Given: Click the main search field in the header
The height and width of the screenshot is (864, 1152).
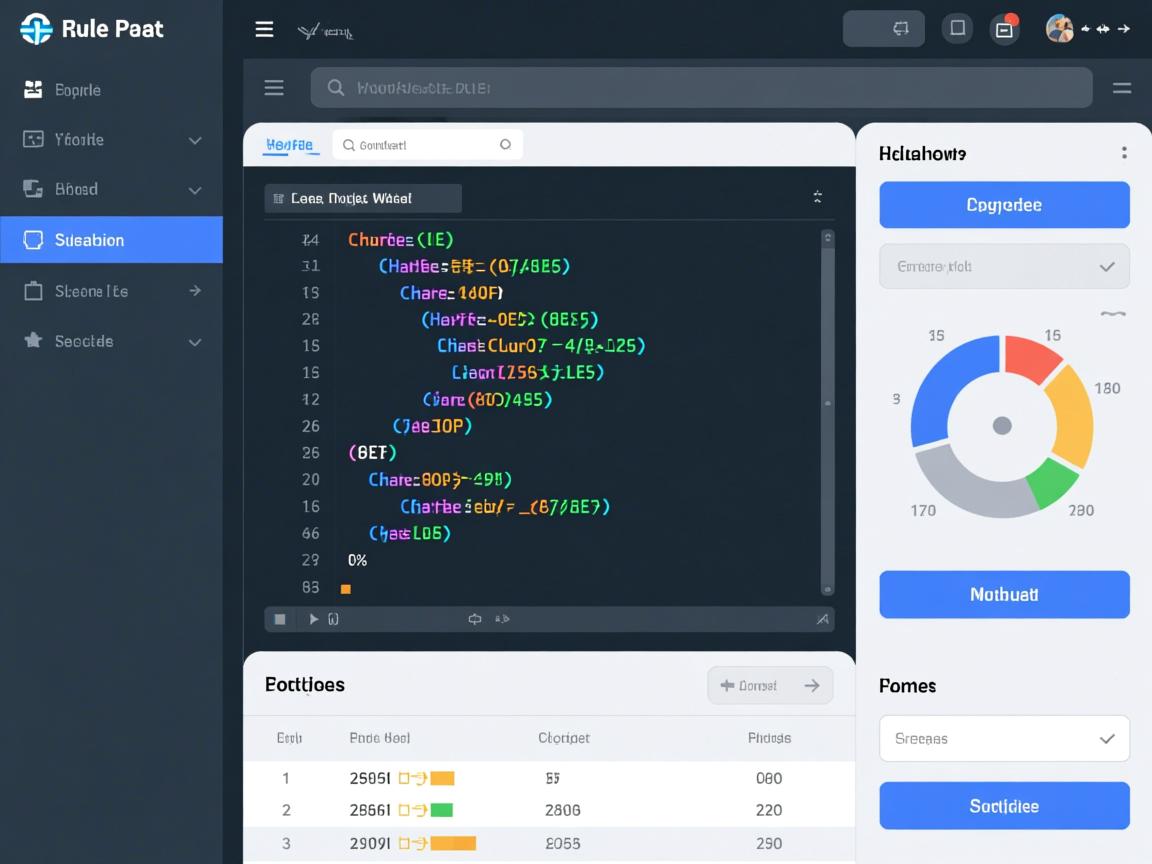Looking at the screenshot, I should pyautogui.click(x=700, y=88).
